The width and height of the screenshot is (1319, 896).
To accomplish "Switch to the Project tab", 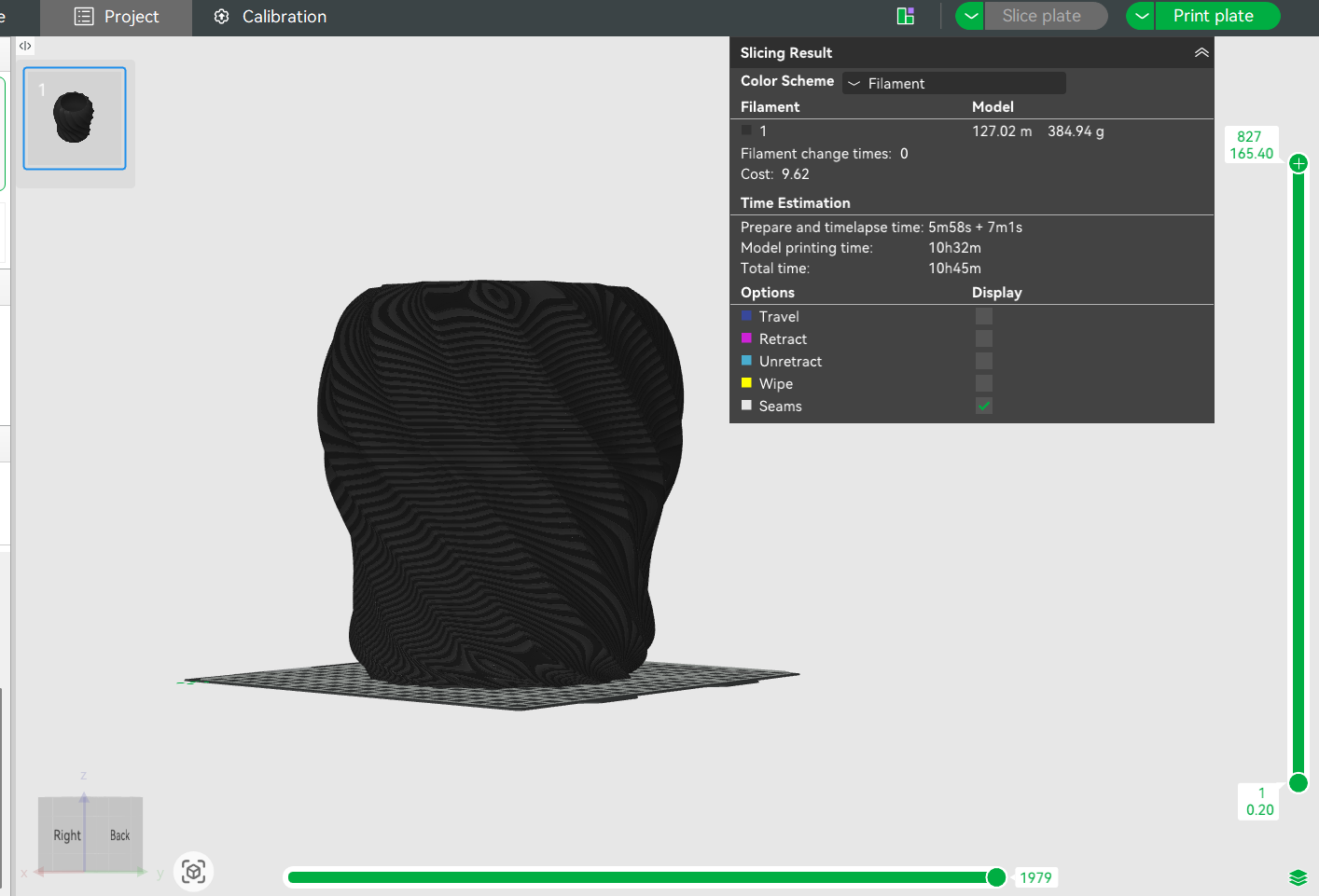I will pyautogui.click(x=117, y=17).
